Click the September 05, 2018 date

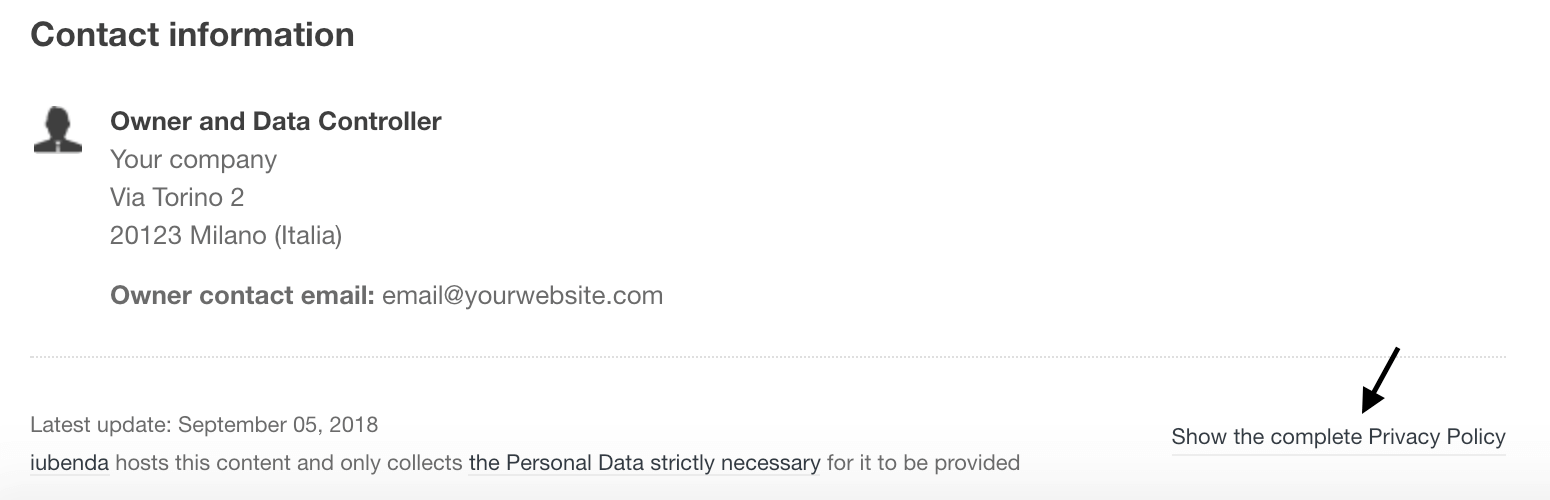pos(278,425)
